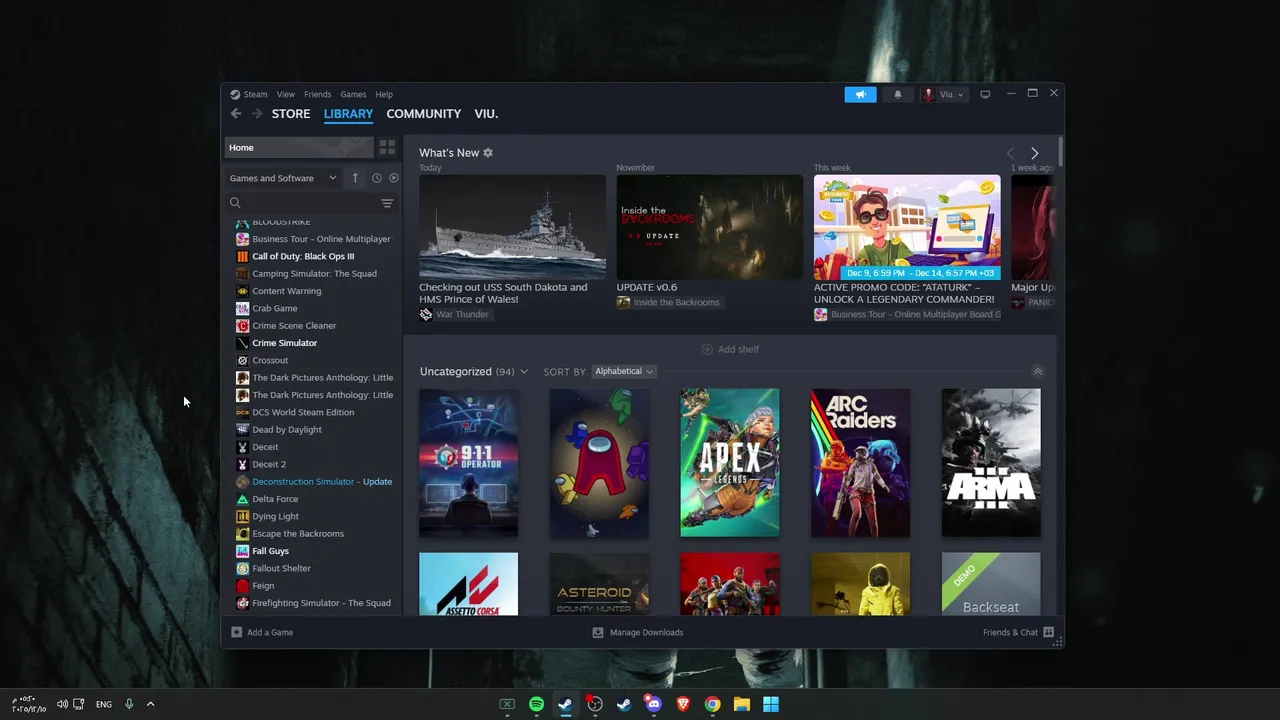Click the Add shelf button
Screen dimensions: 1280x720
pos(730,349)
